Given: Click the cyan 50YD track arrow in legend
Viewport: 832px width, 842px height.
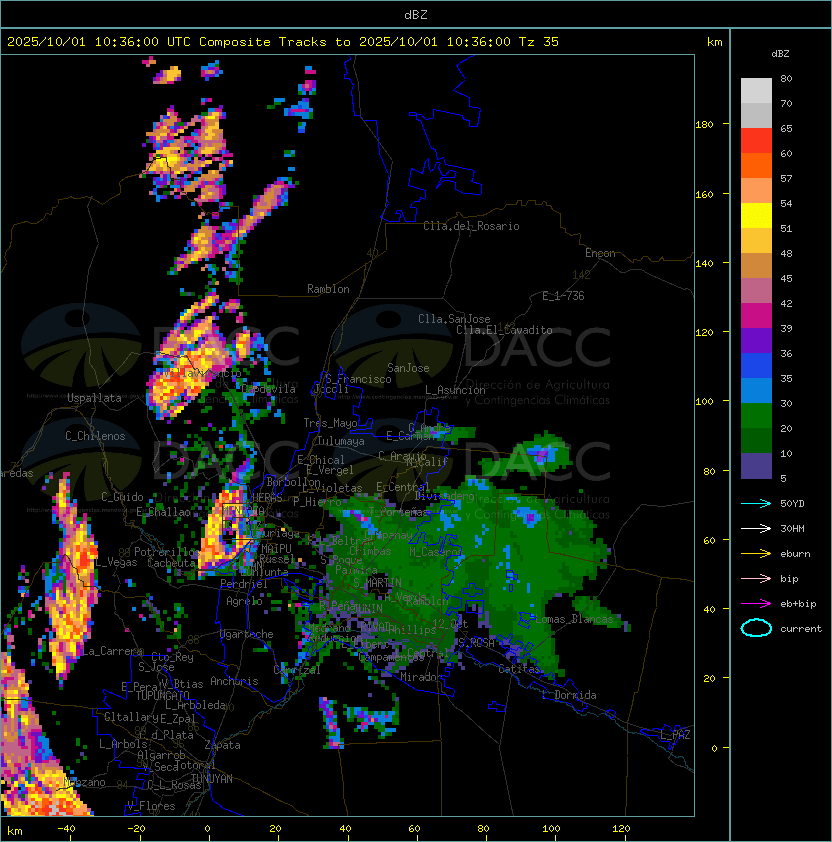Looking at the screenshot, I should (756, 503).
